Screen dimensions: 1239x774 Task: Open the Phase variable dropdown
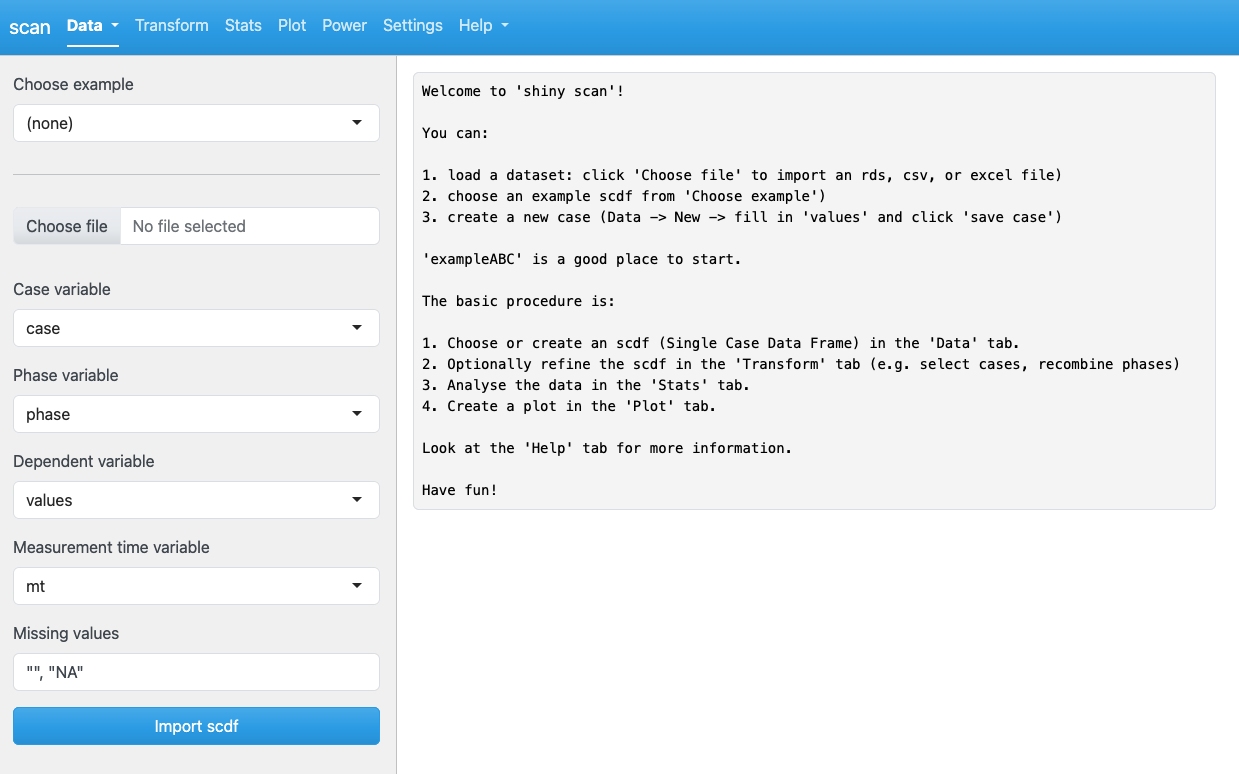tap(196, 414)
